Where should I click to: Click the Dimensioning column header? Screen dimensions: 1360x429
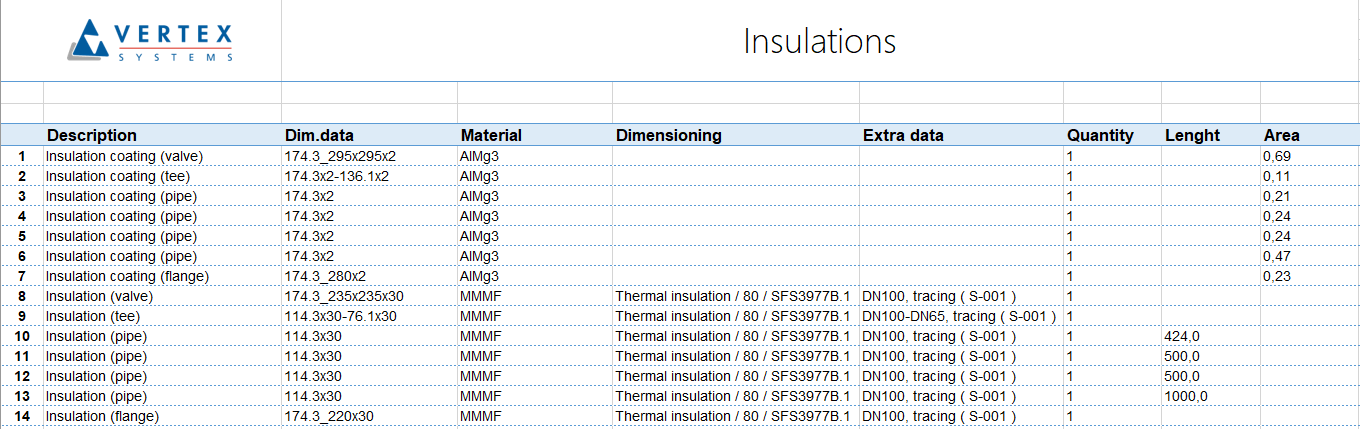pos(668,136)
